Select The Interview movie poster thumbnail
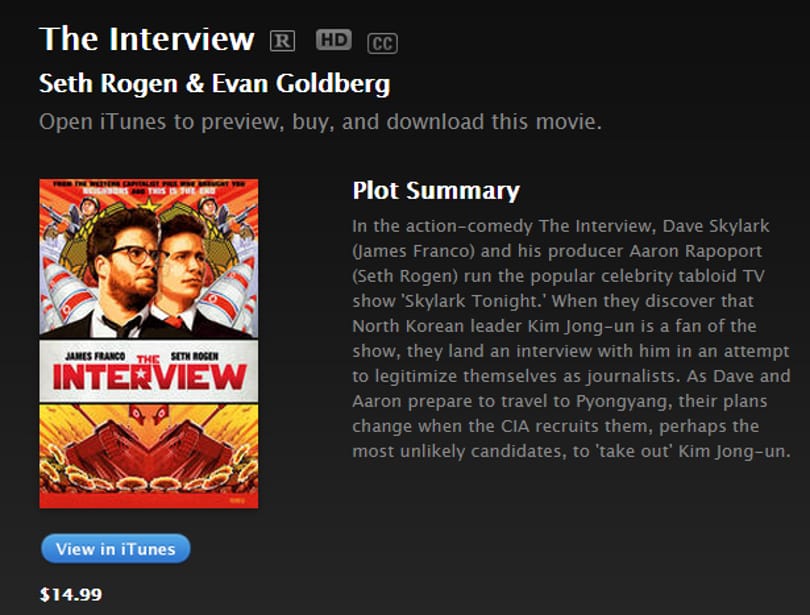The width and height of the screenshot is (810, 615). point(149,343)
